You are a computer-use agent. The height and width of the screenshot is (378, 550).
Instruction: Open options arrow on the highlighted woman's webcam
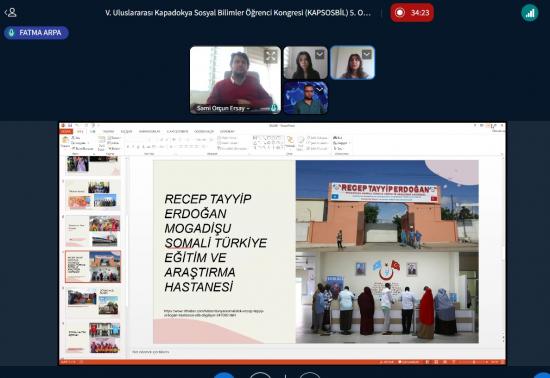[x=366, y=54]
